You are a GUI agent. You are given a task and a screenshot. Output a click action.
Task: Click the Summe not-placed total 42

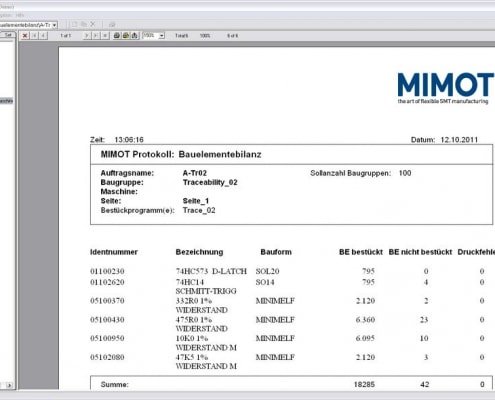click(425, 385)
